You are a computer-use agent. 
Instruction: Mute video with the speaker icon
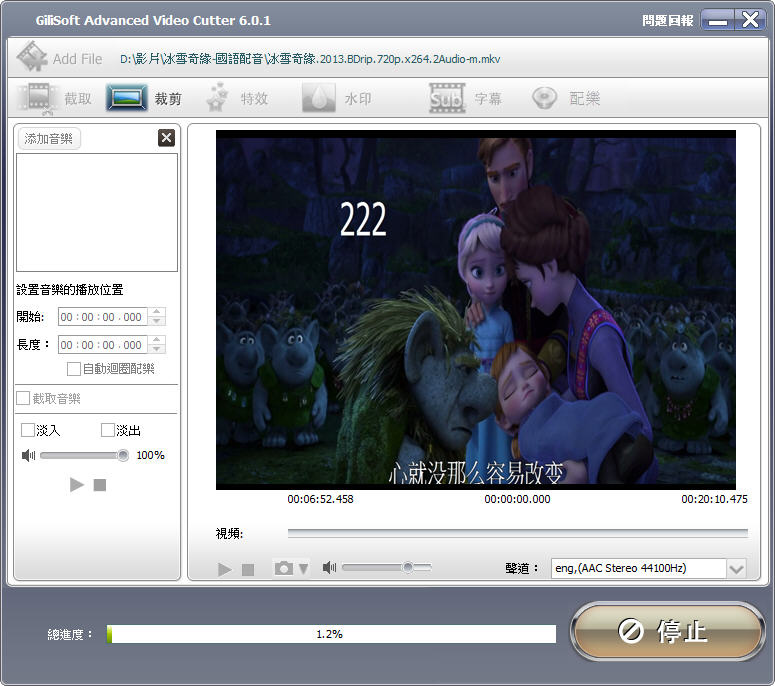click(329, 567)
